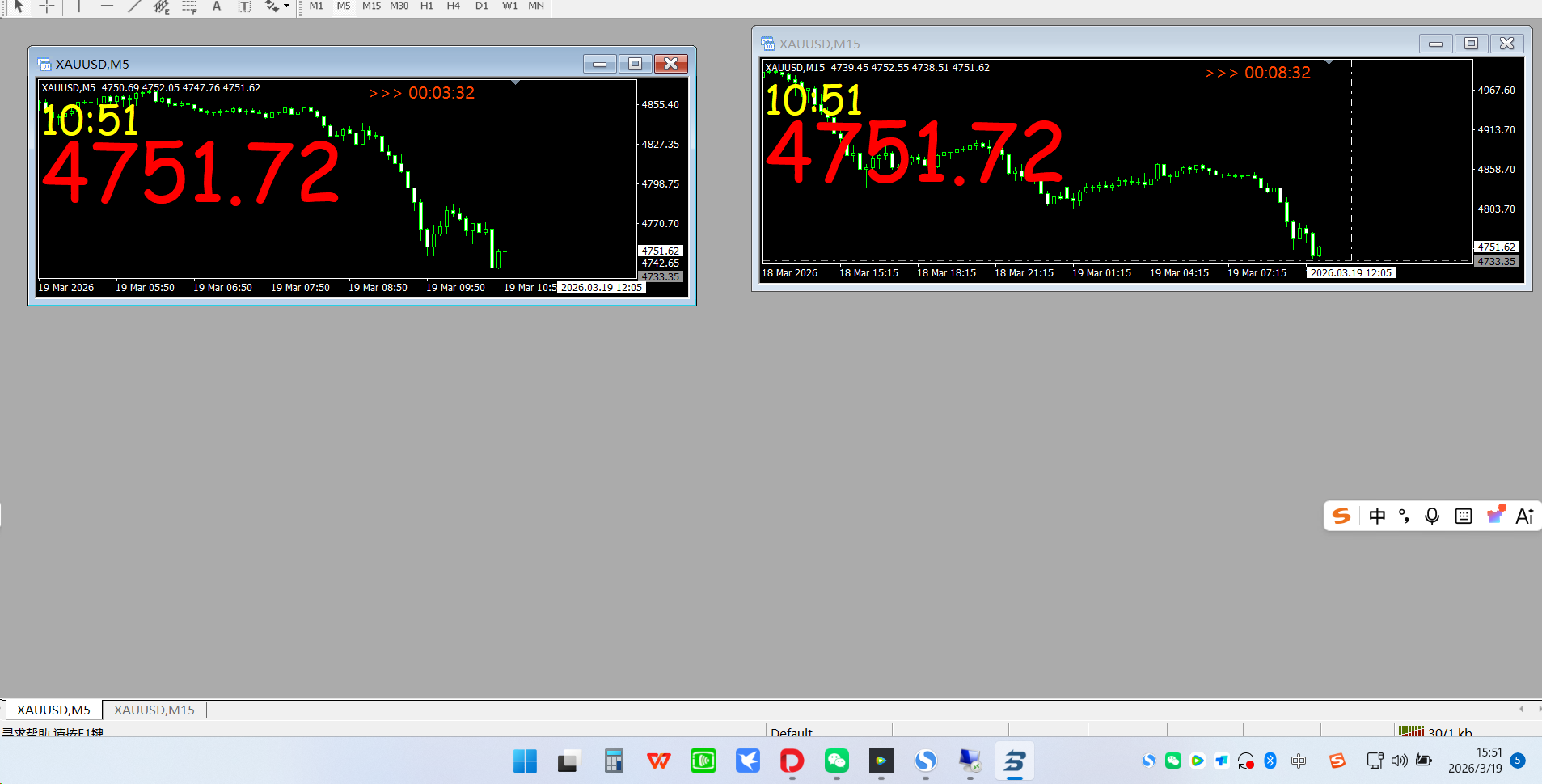Viewport: 1542px width, 784px height.
Task: Pick the horizontal line tool
Action: pyautogui.click(x=107, y=6)
